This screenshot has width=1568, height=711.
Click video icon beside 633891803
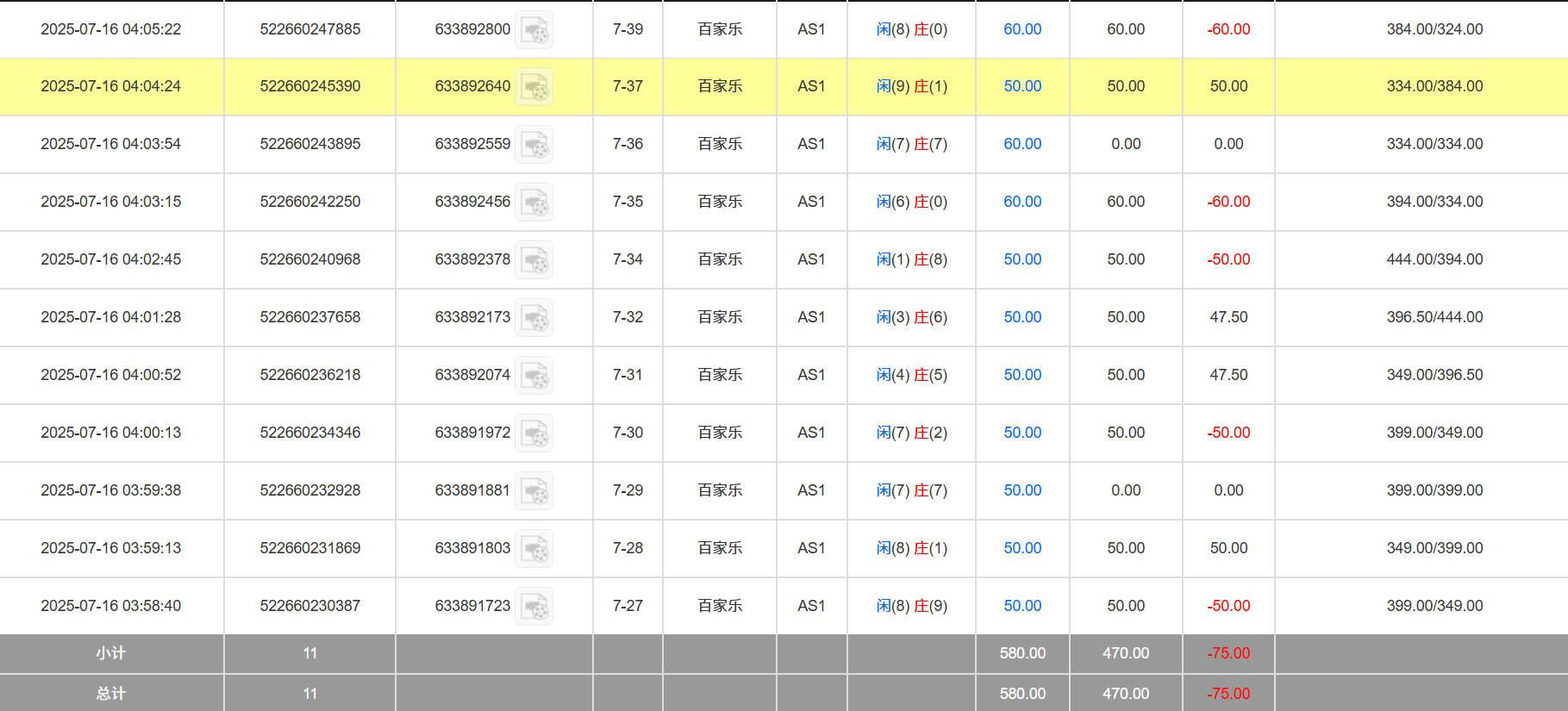tap(534, 549)
